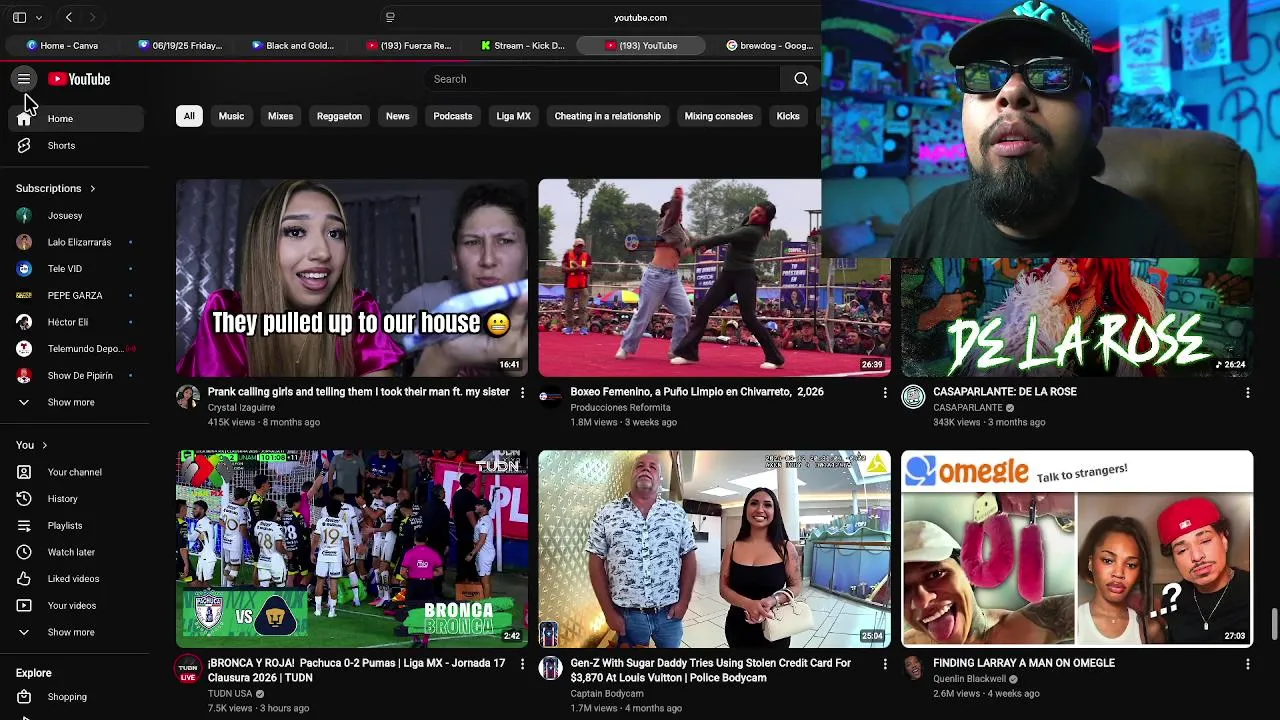Play the Louis Vuitton bodycam thumbnail
The image size is (1280, 720).
pyautogui.click(x=714, y=549)
